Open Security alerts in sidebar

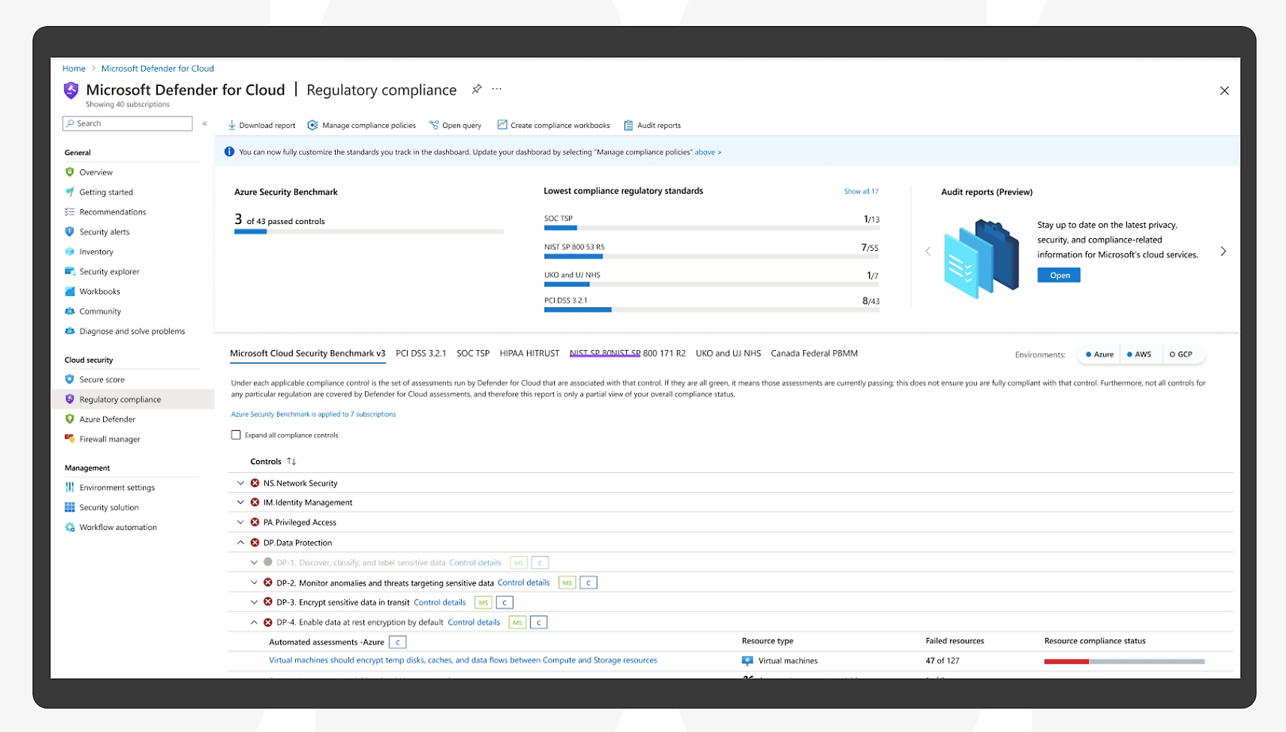(104, 232)
